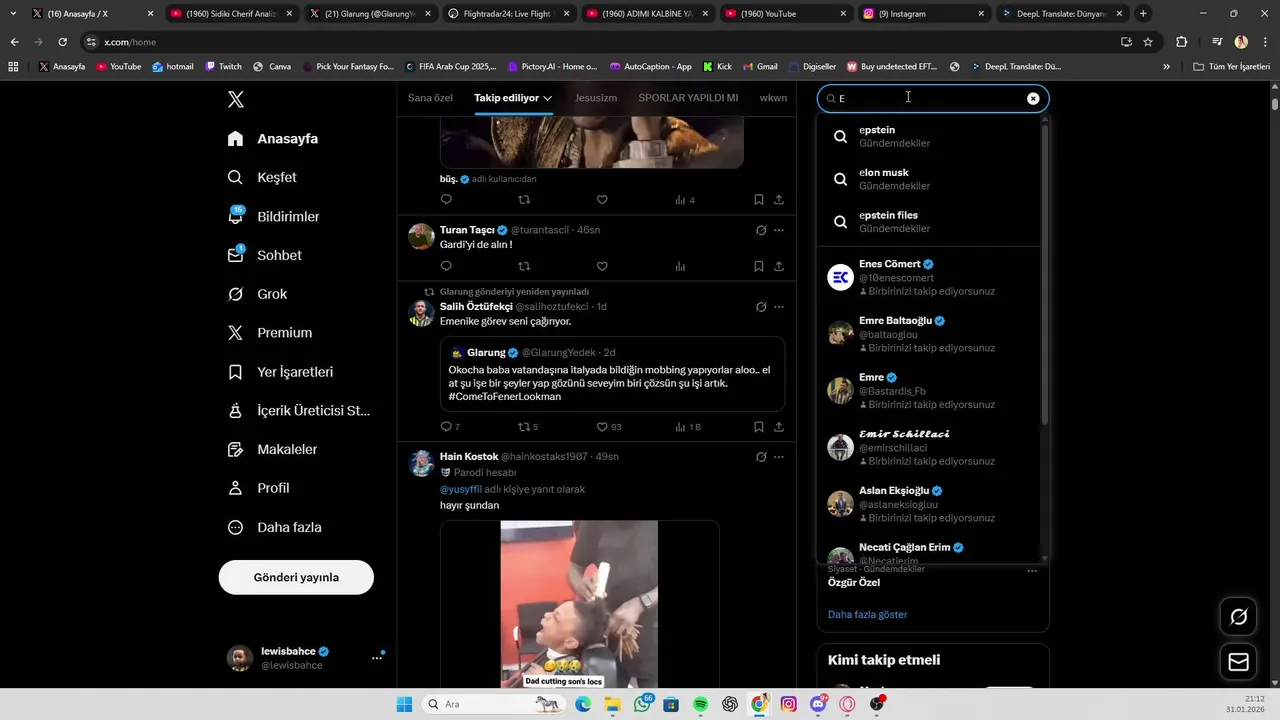The image size is (1280, 720).
Task: Ask Grok about Turan Taşçı post
Action: (x=761, y=230)
